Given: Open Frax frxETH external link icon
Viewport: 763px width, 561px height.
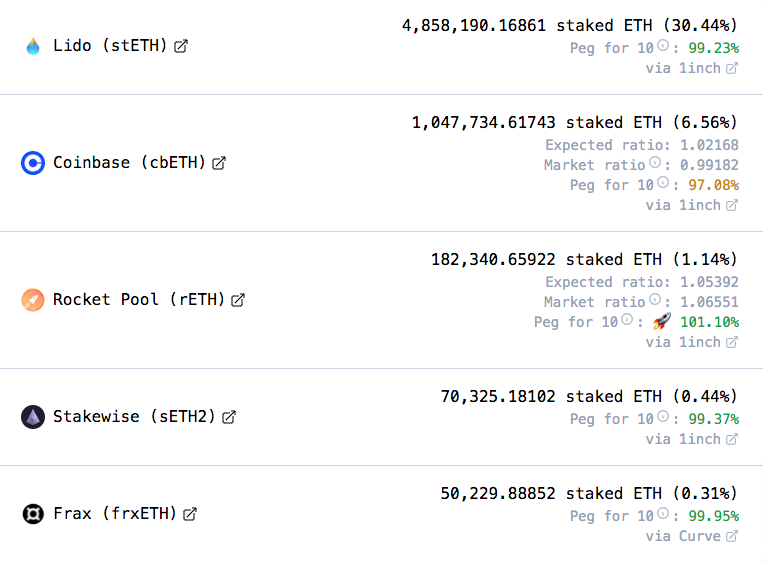Looking at the screenshot, I should point(190,514).
